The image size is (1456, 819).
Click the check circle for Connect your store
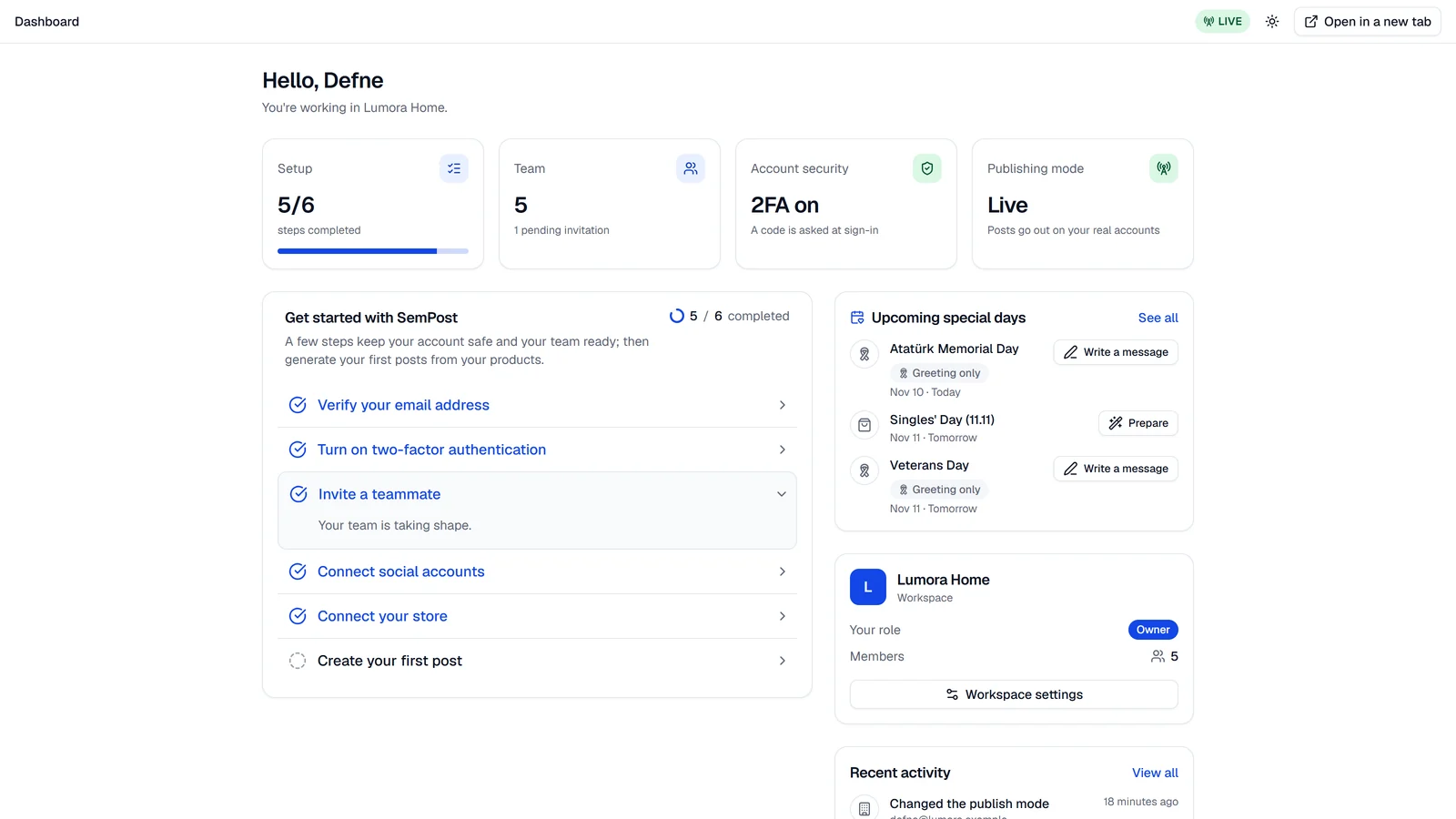tap(298, 616)
